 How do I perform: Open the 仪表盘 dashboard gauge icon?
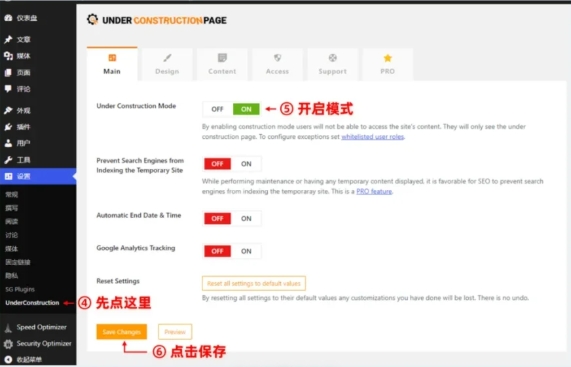(x=8, y=18)
